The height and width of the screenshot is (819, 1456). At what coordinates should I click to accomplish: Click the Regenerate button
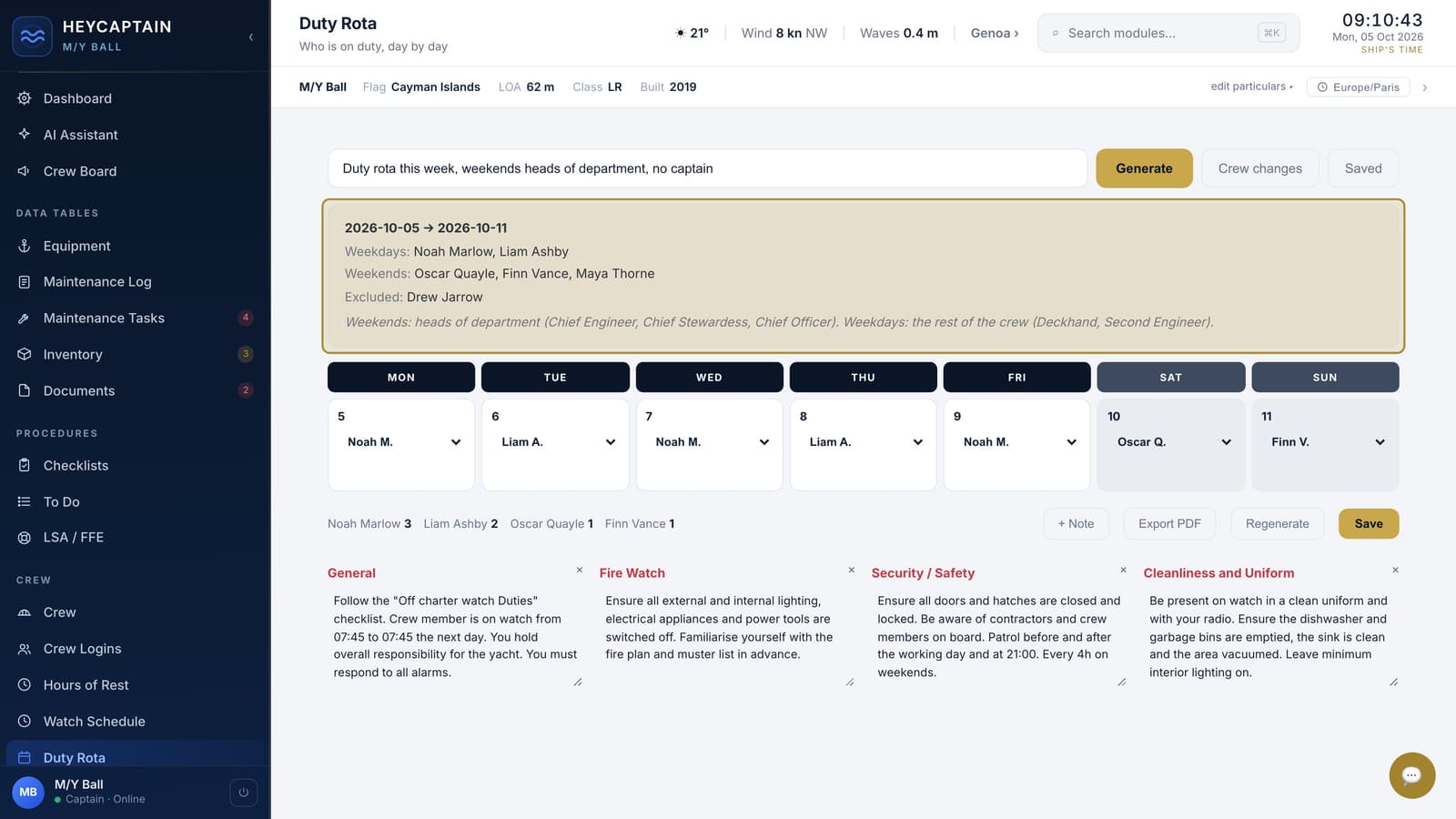click(x=1277, y=523)
